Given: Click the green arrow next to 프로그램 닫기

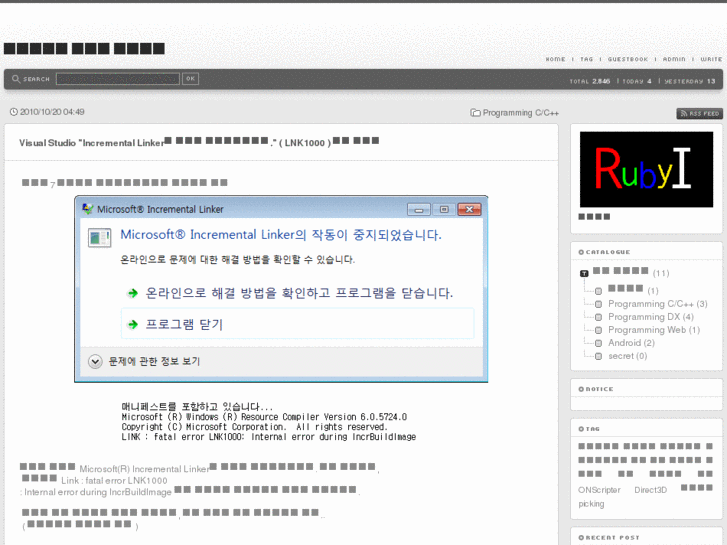Looking at the screenshot, I should (133, 324).
